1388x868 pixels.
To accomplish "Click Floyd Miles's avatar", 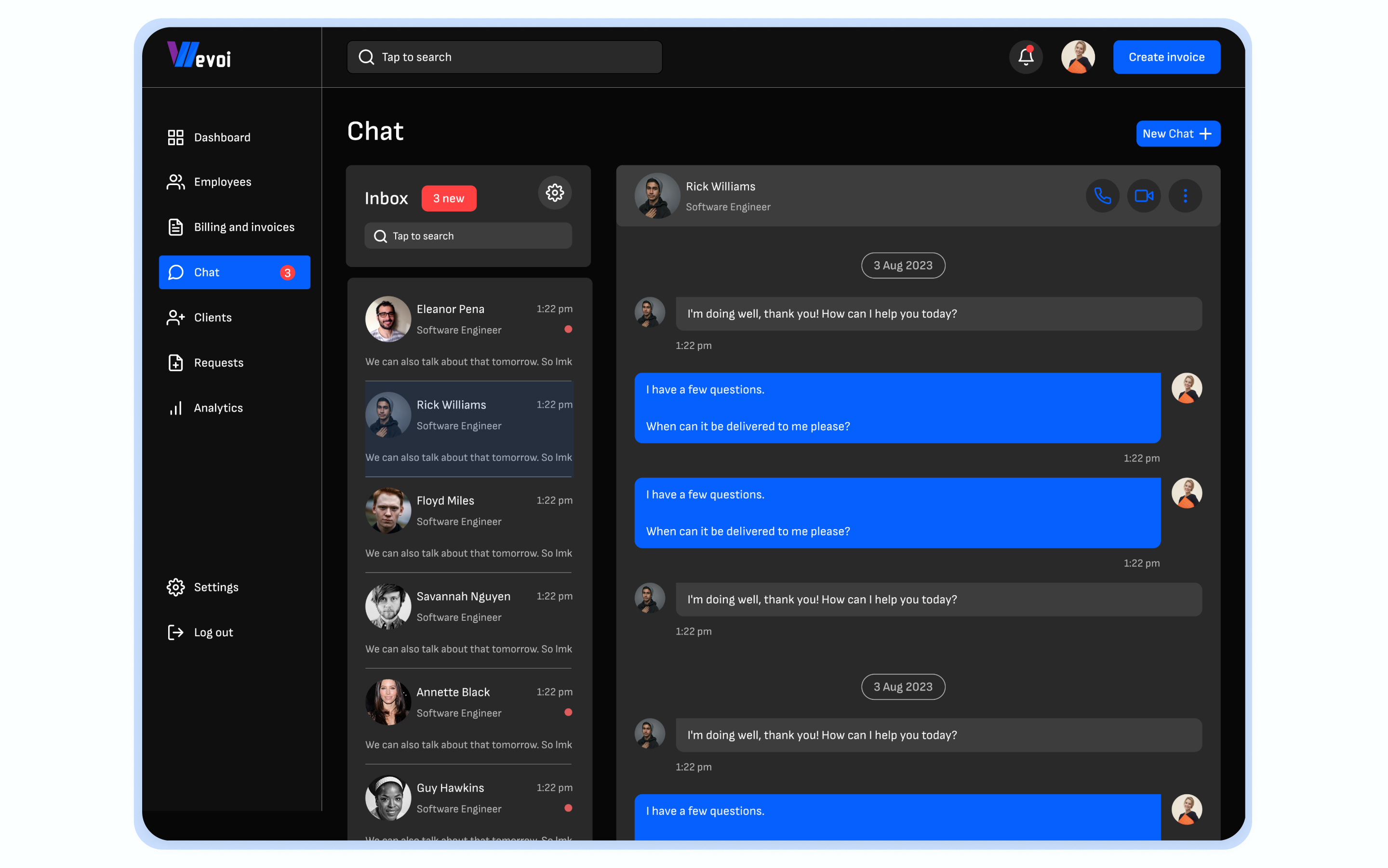I will (388, 511).
